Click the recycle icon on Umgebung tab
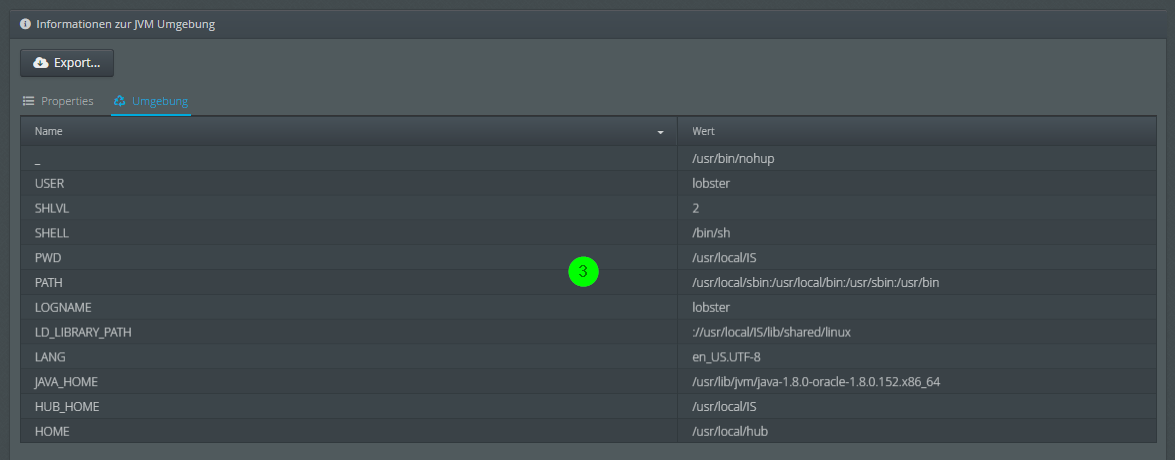 click(x=120, y=101)
